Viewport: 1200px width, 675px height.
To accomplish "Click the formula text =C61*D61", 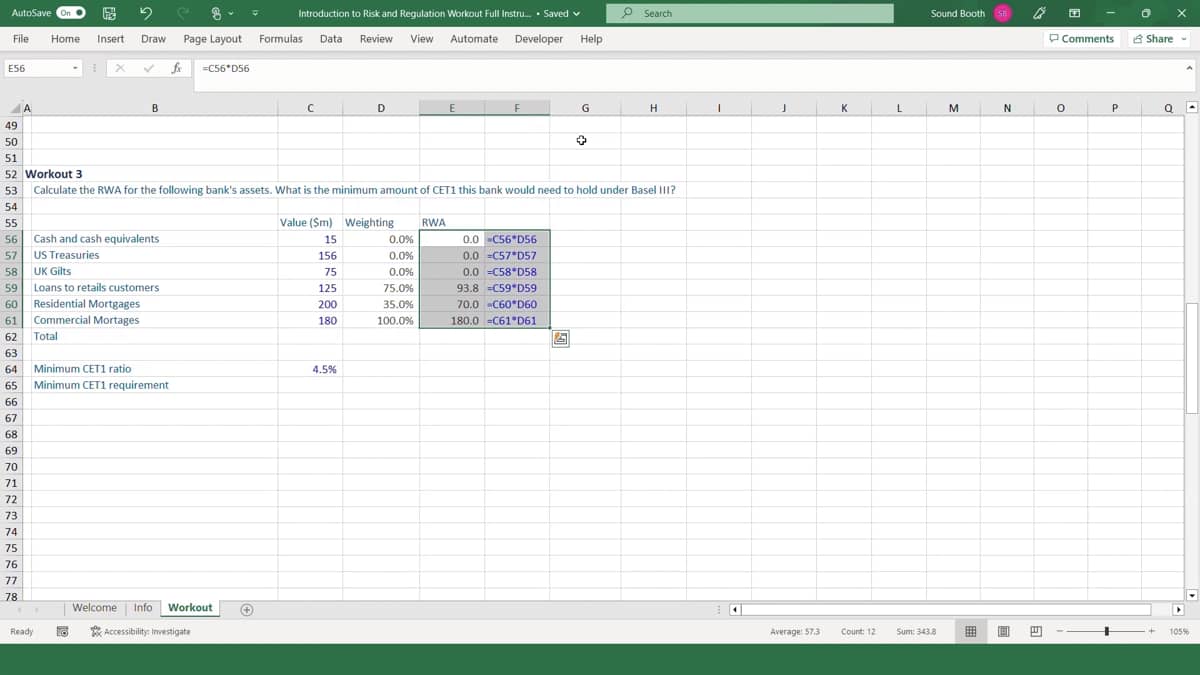I will (x=511, y=321).
